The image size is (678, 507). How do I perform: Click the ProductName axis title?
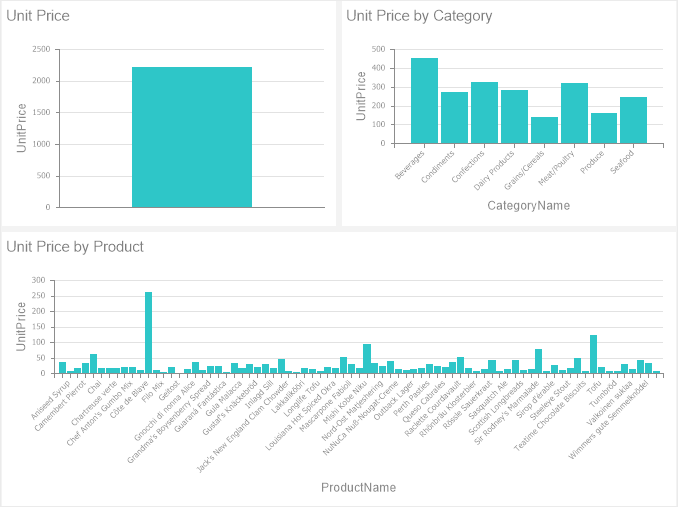[x=358, y=487]
